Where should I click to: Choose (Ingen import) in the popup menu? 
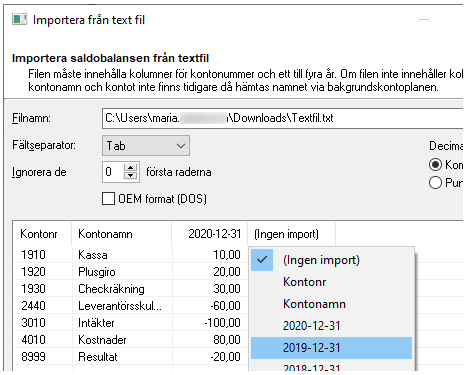(x=331, y=260)
